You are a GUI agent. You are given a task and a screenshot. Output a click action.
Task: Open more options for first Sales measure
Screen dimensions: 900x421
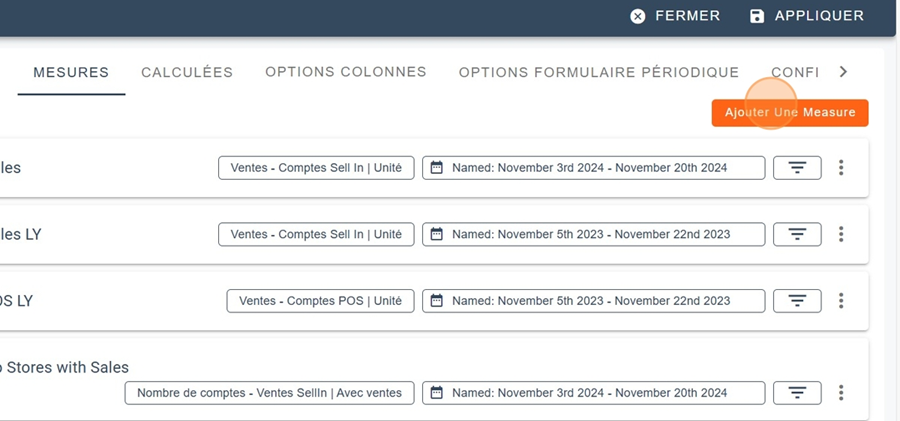(841, 168)
